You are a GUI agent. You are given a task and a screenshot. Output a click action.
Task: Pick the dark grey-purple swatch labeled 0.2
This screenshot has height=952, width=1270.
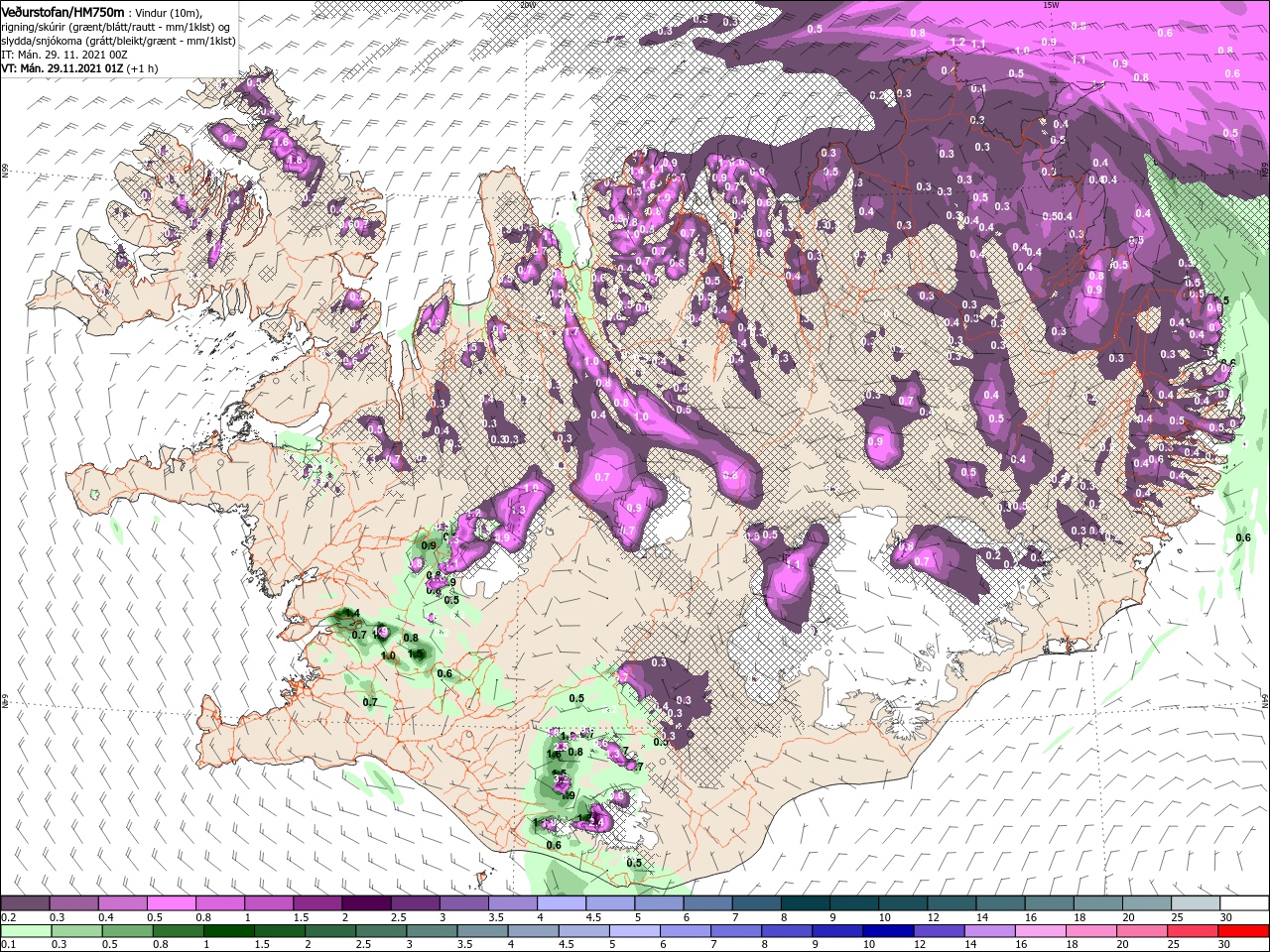(25, 903)
